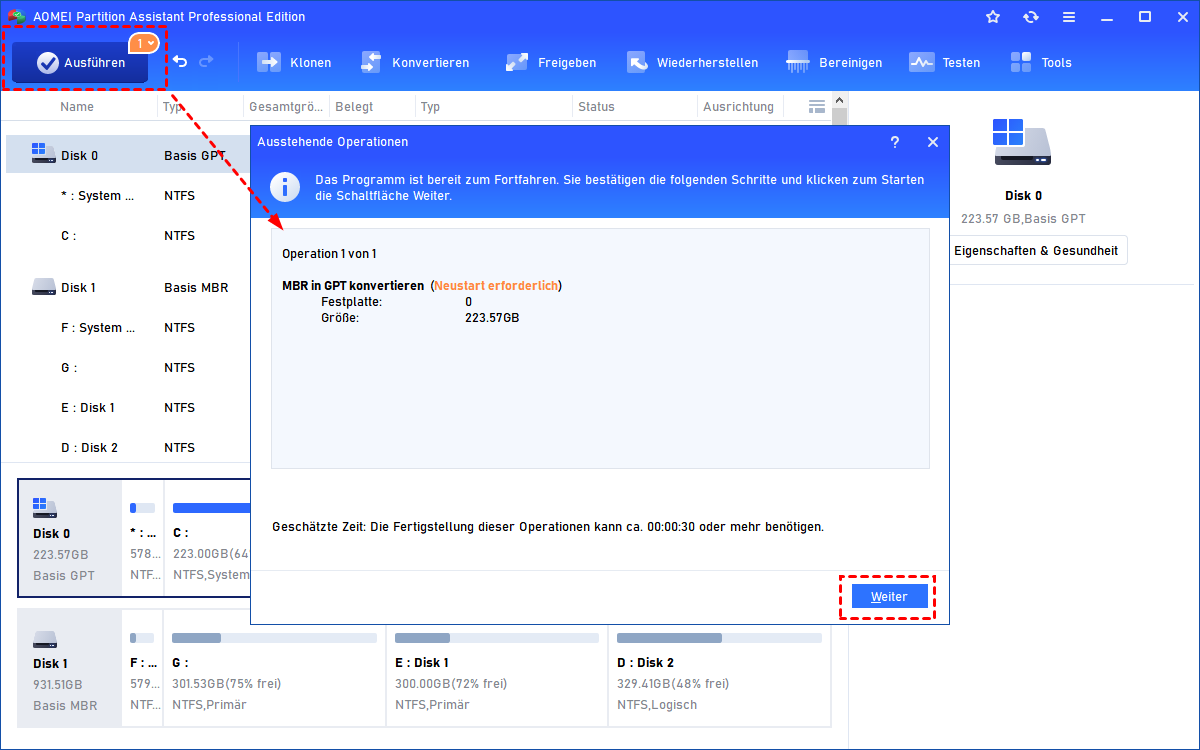Select the Freigeben toolbar option
The width and height of the screenshot is (1200, 750).
click(x=551, y=63)
